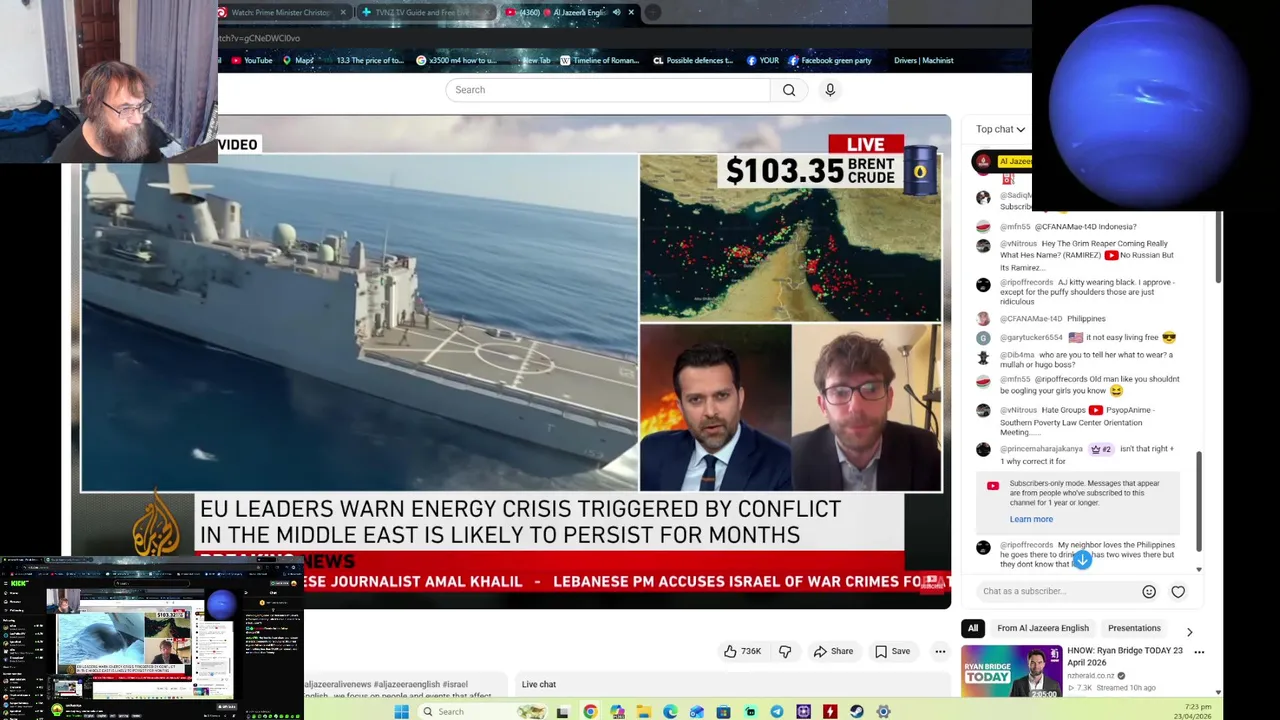Show more filter chips with right chevron
Viewport: 1280px width, 720px height.
pos(1189,632)
